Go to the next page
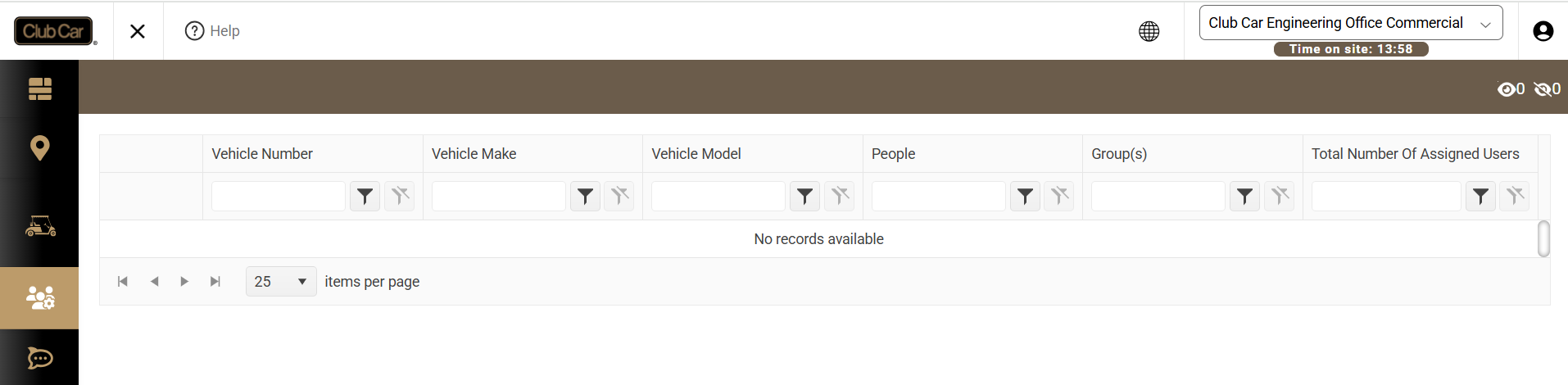 pos(184,282)
